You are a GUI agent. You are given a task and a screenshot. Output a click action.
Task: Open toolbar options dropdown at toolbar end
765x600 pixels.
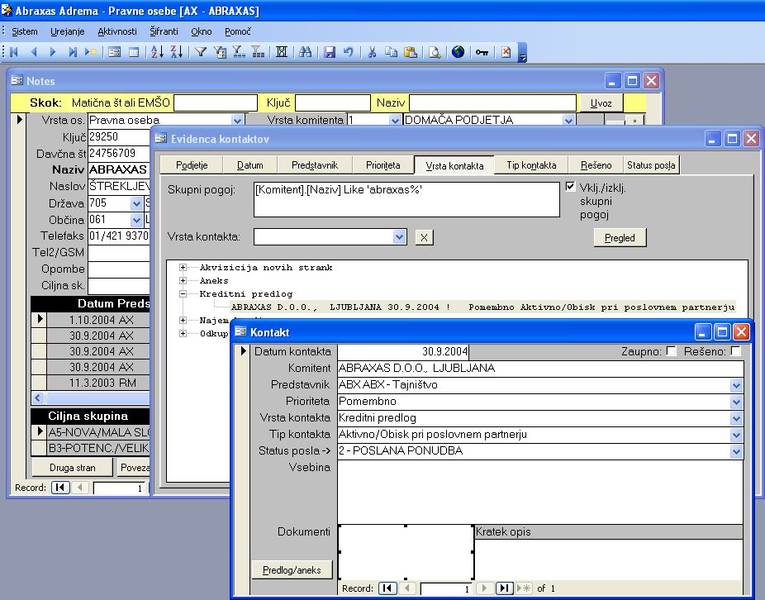(522, 53)
